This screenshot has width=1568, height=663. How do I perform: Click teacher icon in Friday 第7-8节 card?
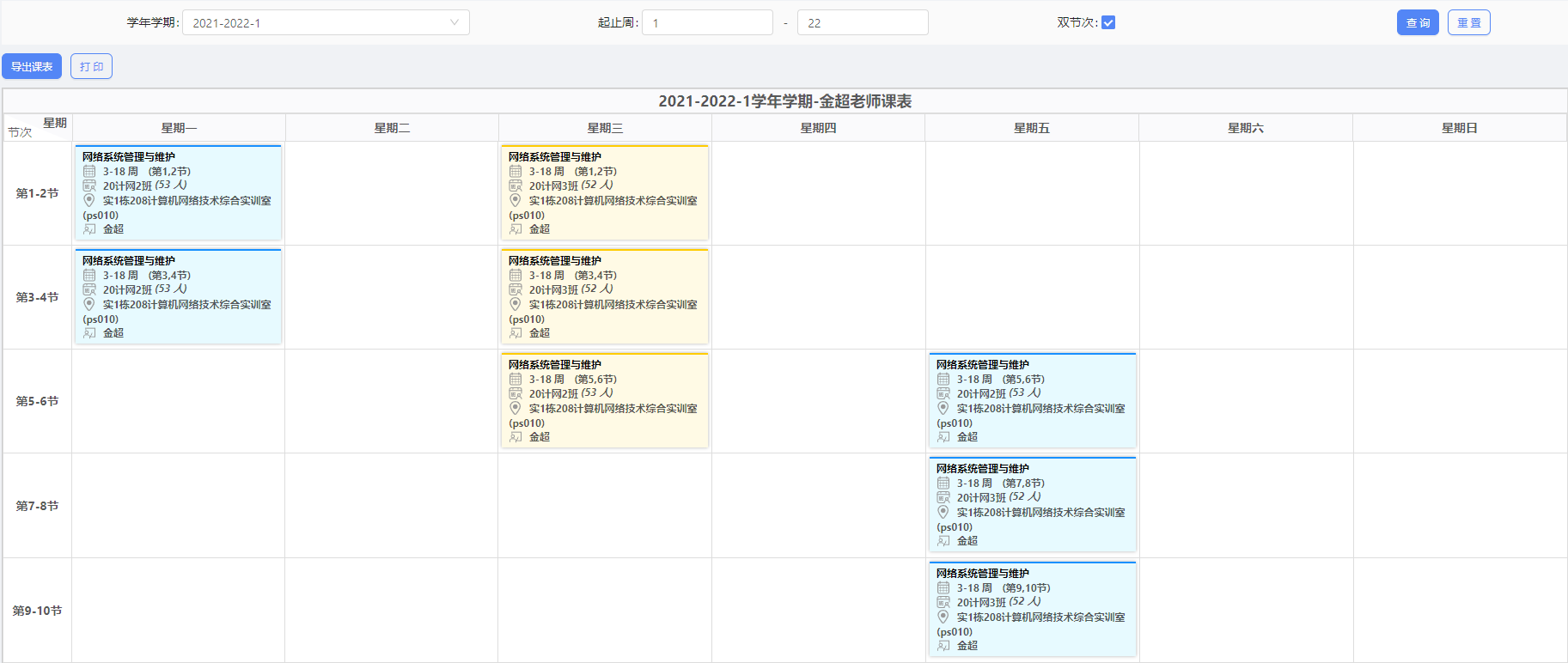(943, 541)
